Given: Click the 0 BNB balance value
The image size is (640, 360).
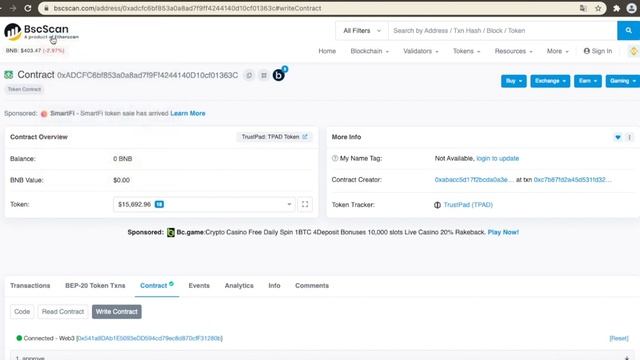Looking at the screenshot, I should [122, 159].
